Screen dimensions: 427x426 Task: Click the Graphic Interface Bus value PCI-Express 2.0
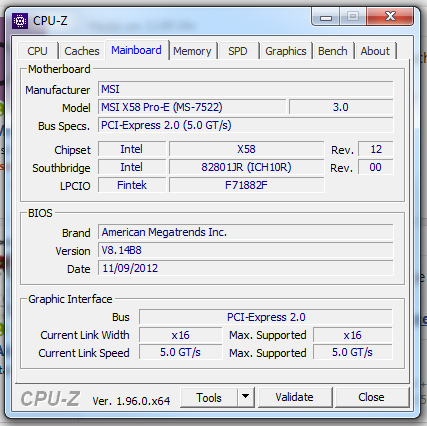266,317
